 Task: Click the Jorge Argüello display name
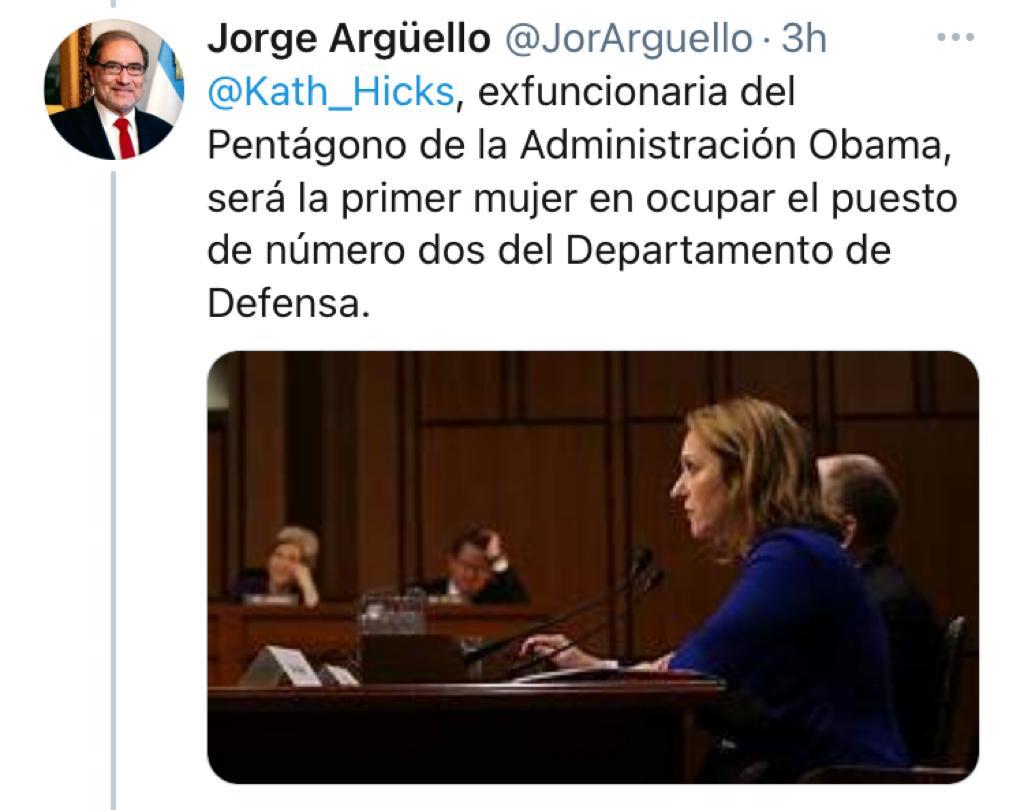tap(349, 39)
